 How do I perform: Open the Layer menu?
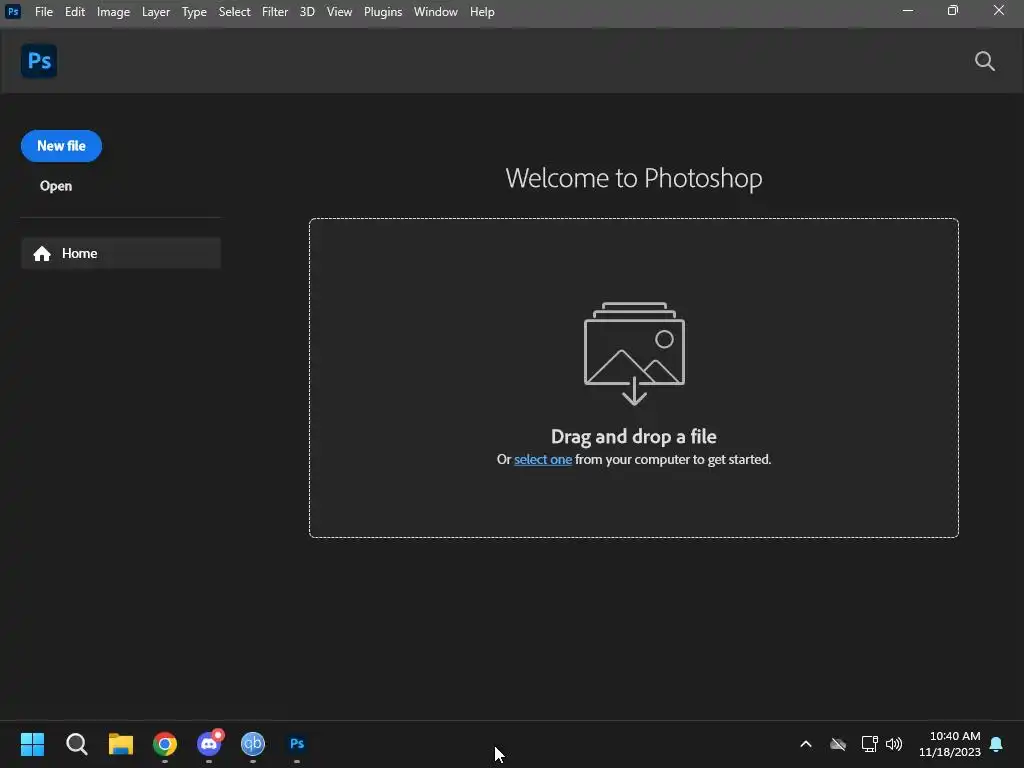(155, 12)
